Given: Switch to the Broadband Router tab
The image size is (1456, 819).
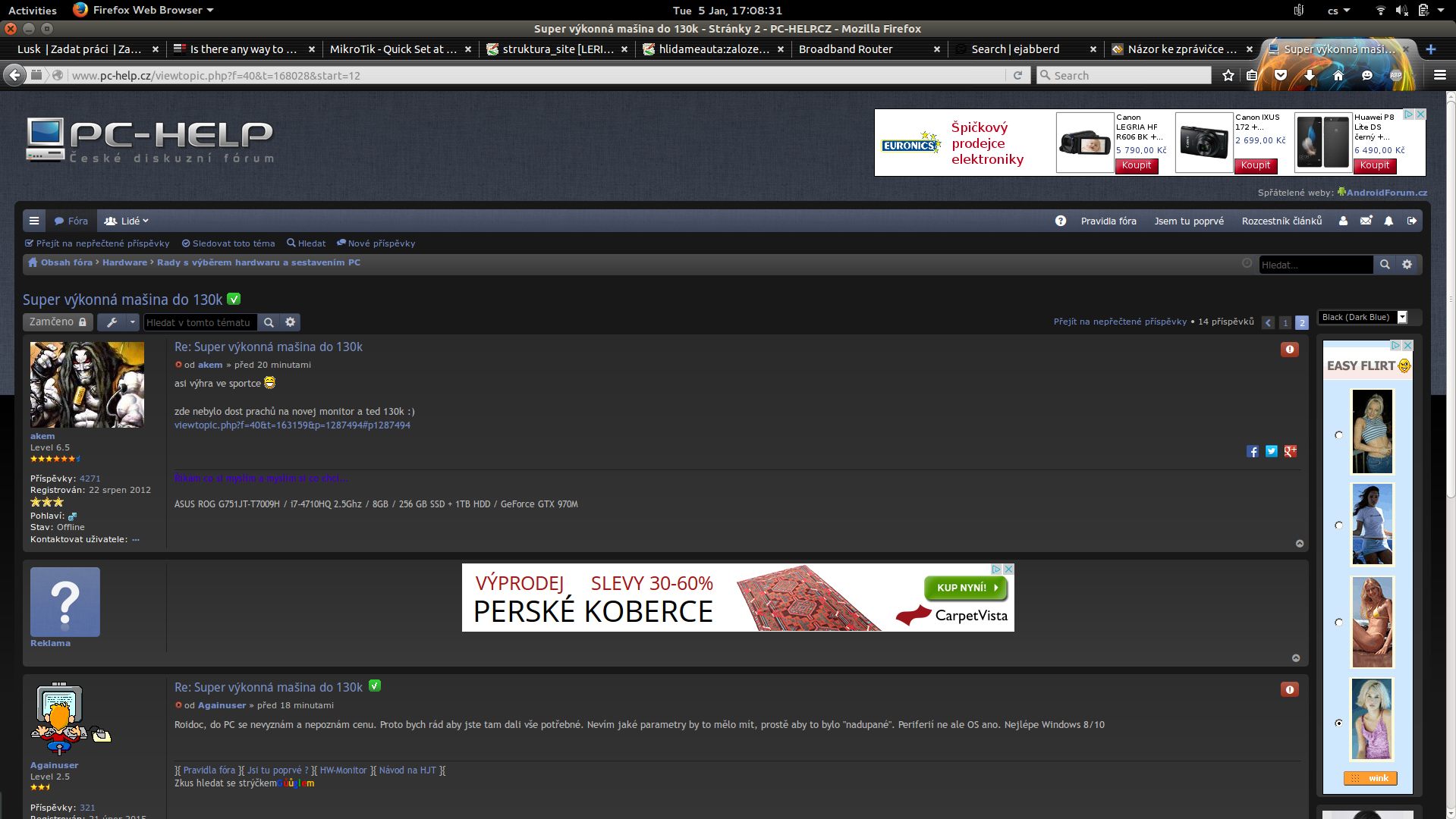Looking at the screenshot, I should pos(846,49).
